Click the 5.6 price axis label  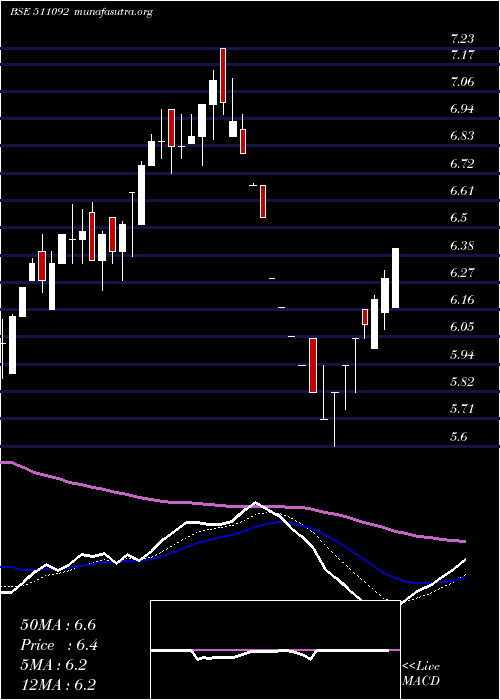459,437
